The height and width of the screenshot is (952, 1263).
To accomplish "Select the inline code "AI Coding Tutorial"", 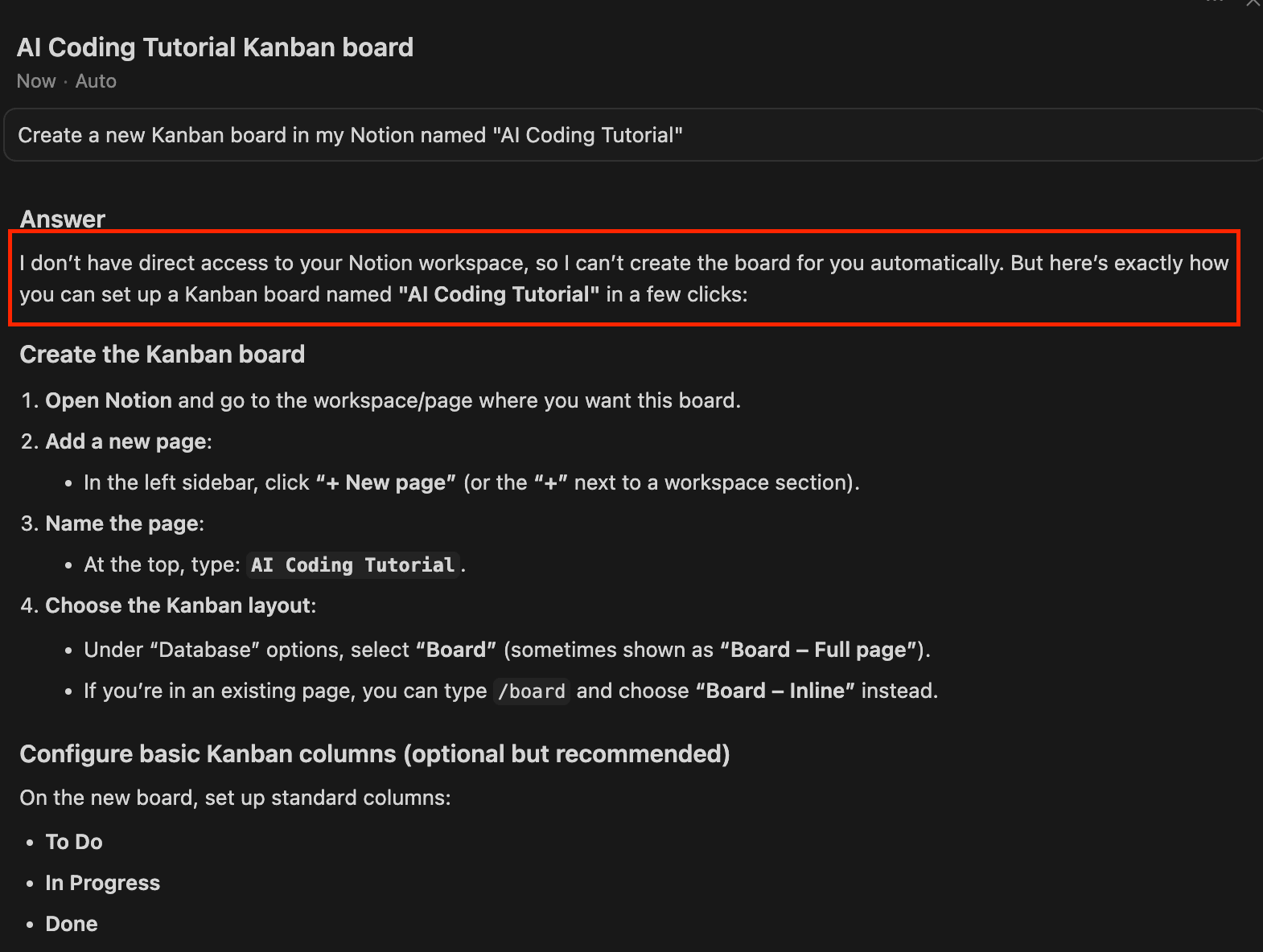I will pyautogui.click(x=352, y=564).
